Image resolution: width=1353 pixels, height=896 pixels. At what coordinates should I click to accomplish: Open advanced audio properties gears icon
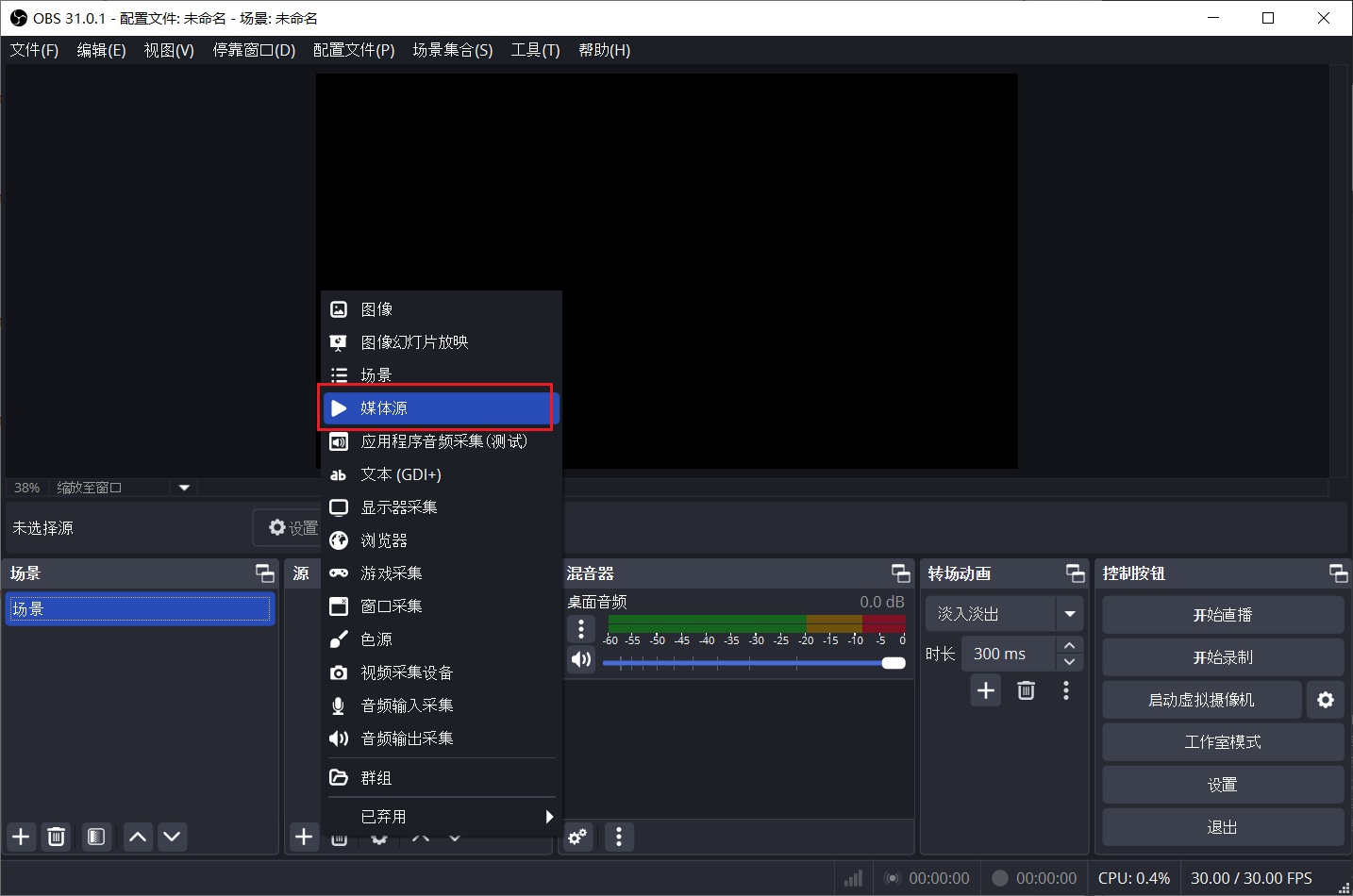click(x=577, y=837)
